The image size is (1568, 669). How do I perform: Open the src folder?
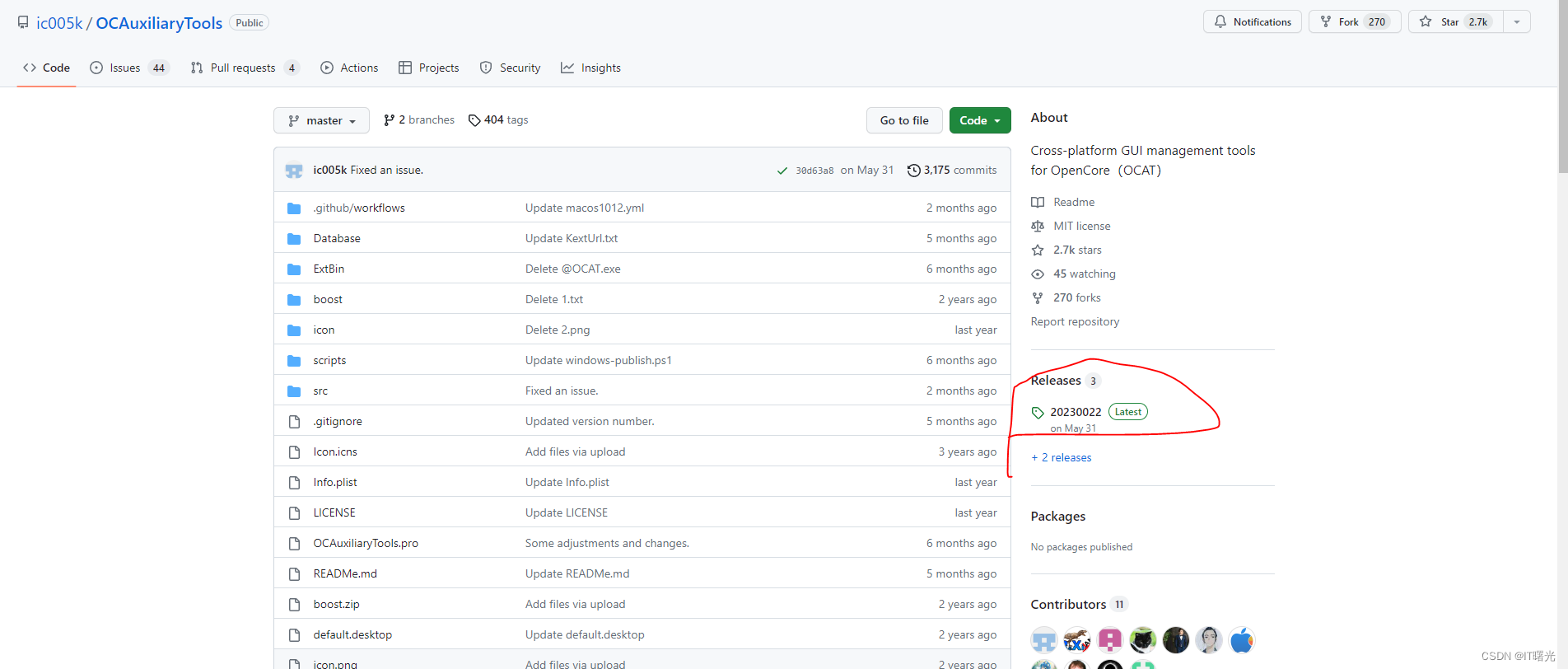[320, 391]
